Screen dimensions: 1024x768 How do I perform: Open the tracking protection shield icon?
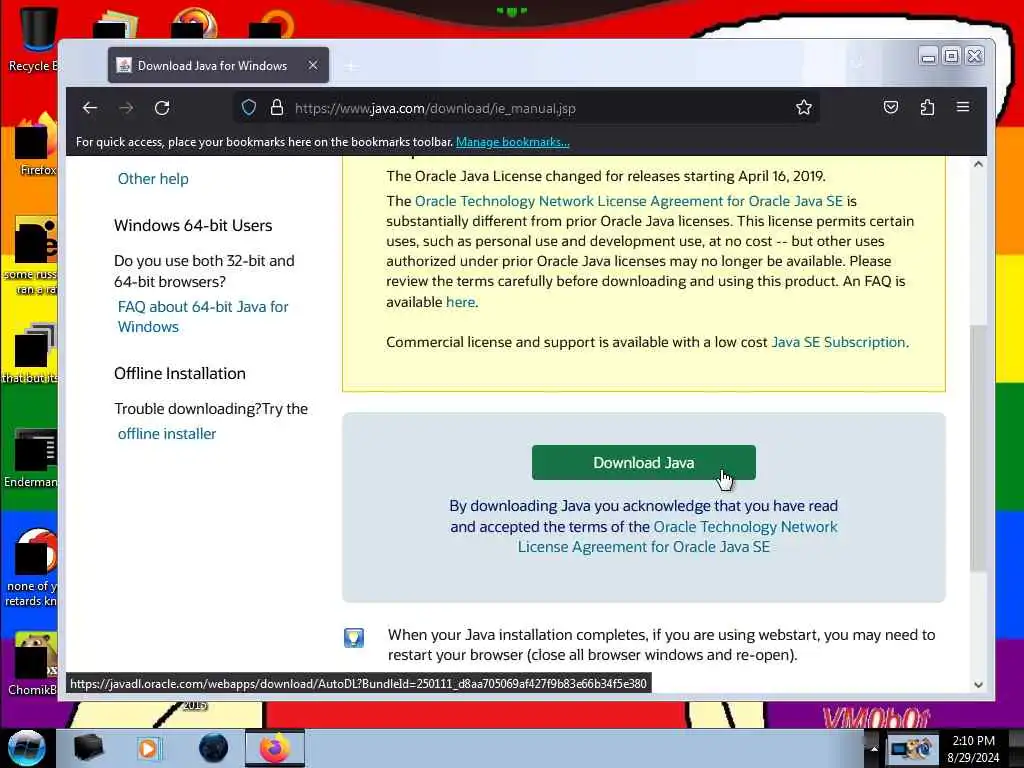pos(249,108)
